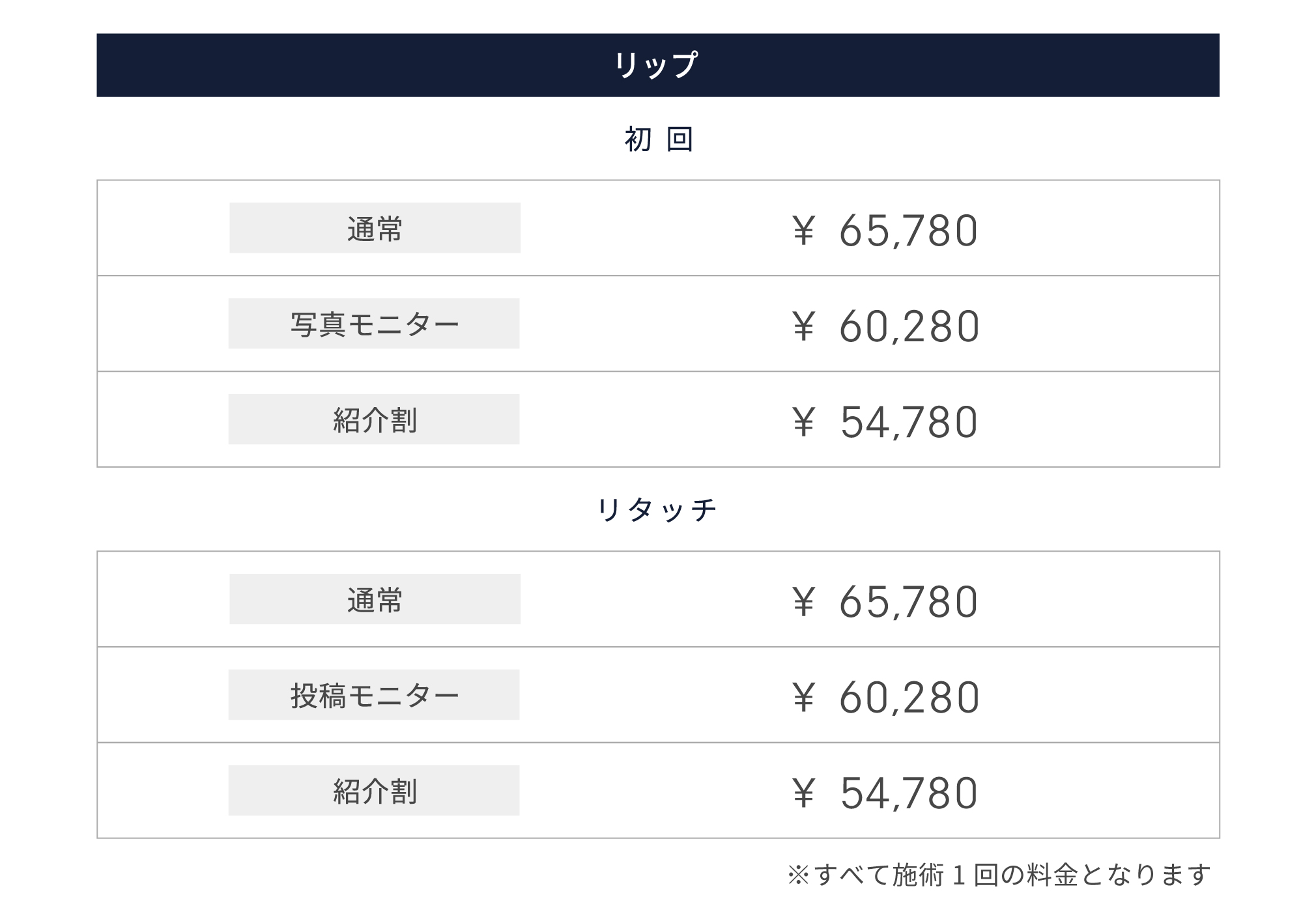Click yen sign in リタッチ 紹介割 row
The height and width of the screenshot is (921, 1316).
pyautogui.click(x=803, y=794)
